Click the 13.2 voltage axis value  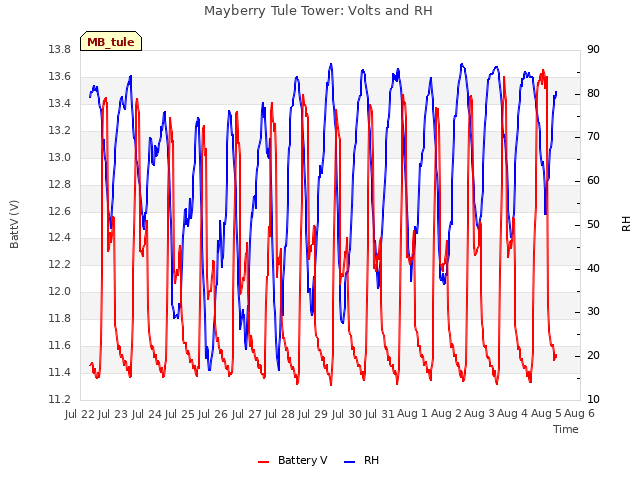pos(60,131)
